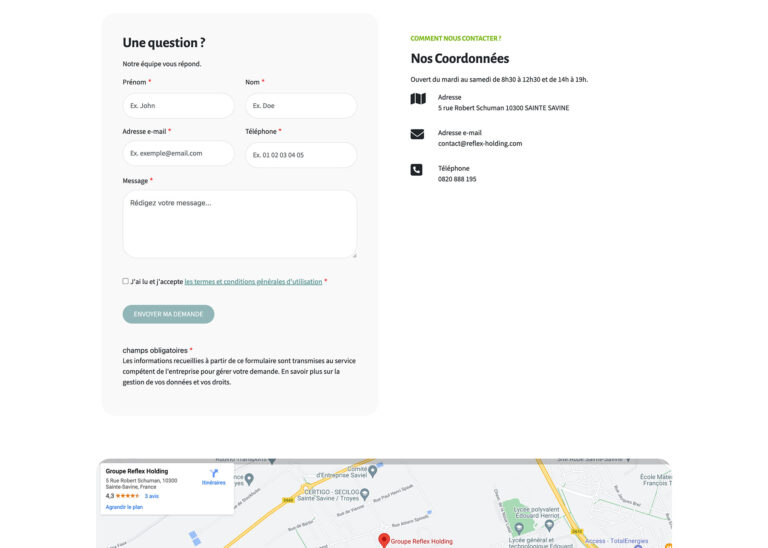The height and width of the screenshot is (548, 768).
Task: Click inside the Message text area
Action: click(x=239, y=224)
